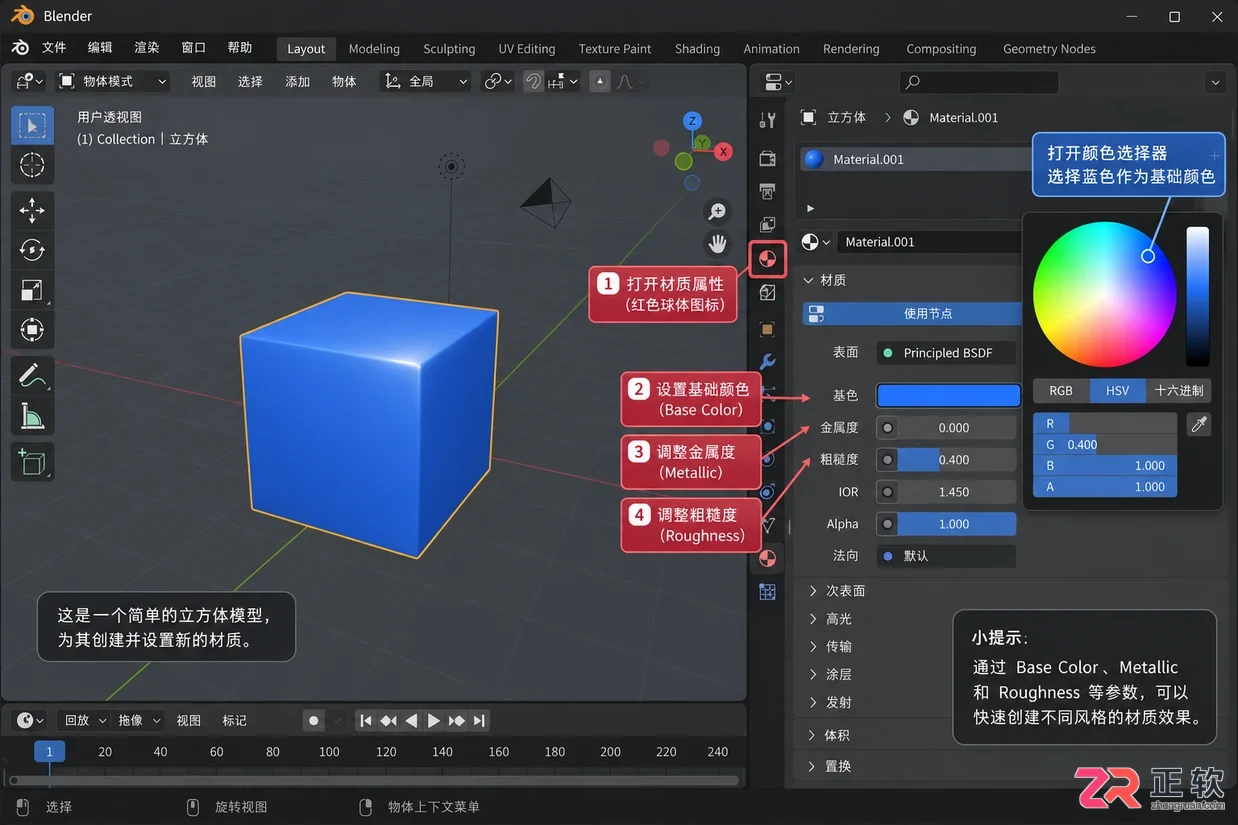The width and height of the screenshot is (1238, 825).
Task: Open the 文件 menu
Action: [54, 48]
